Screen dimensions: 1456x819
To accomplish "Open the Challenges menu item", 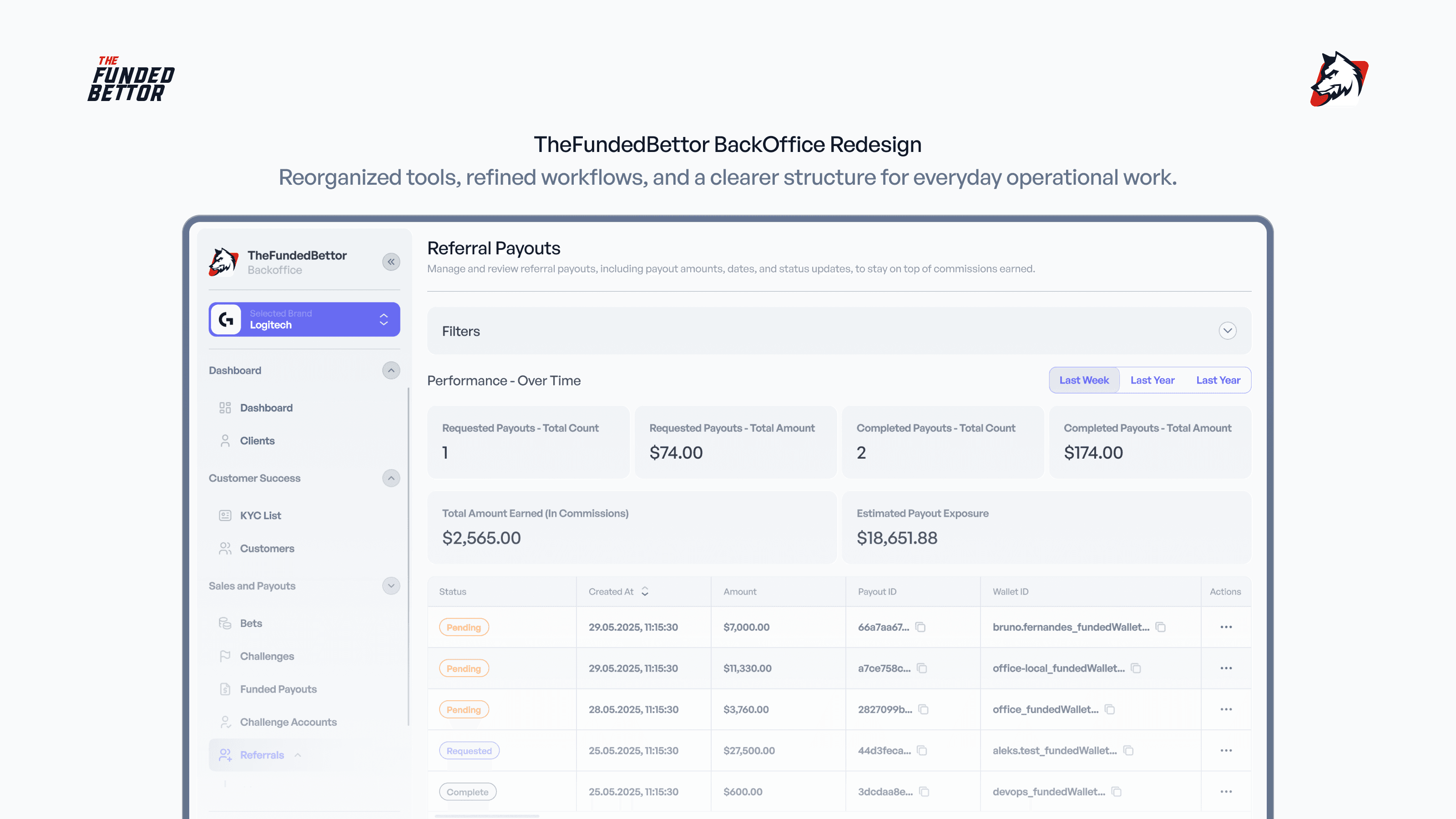I will click(x=267, y=656).
